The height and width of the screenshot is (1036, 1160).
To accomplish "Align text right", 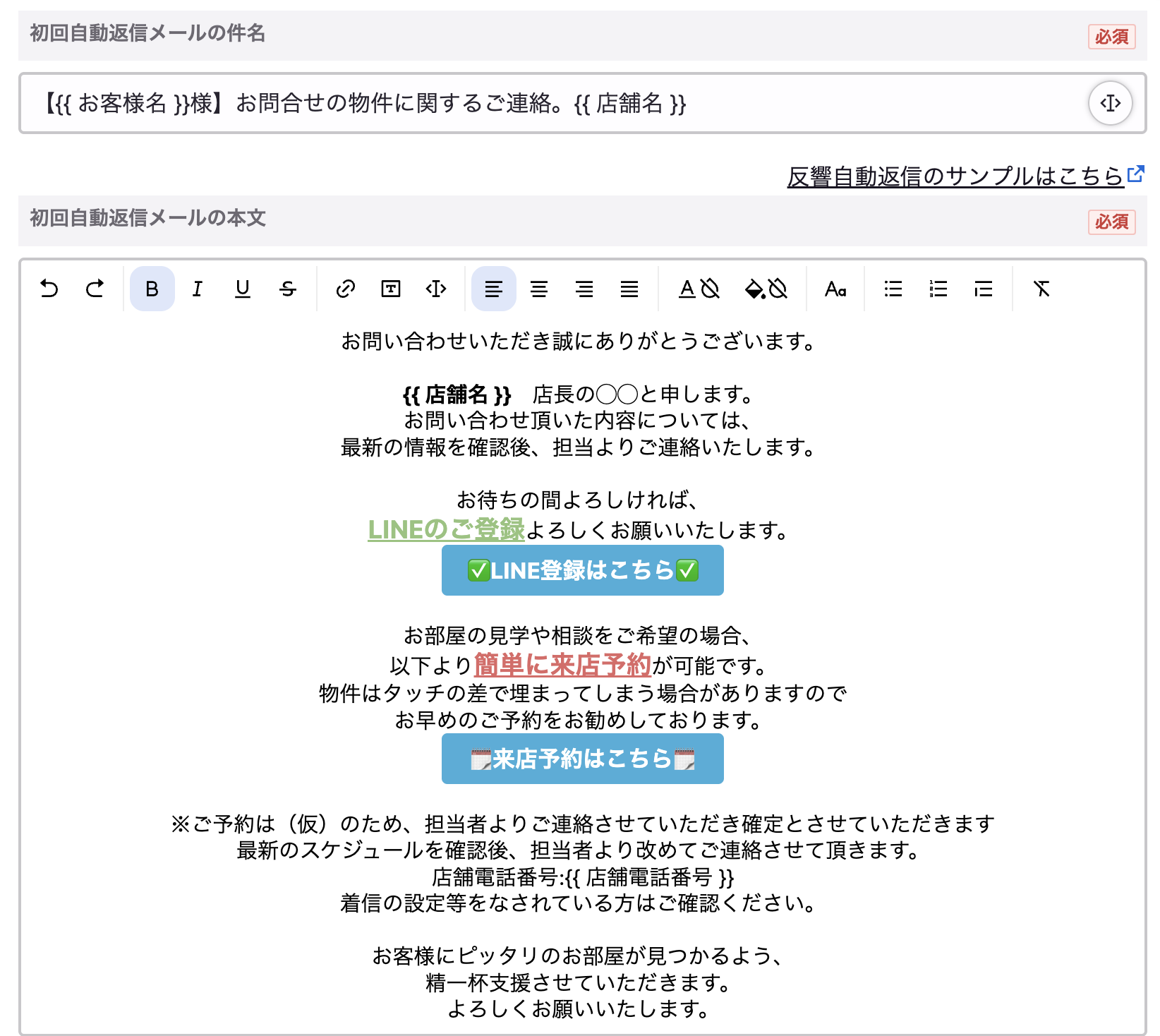I will tap(584, 289).
